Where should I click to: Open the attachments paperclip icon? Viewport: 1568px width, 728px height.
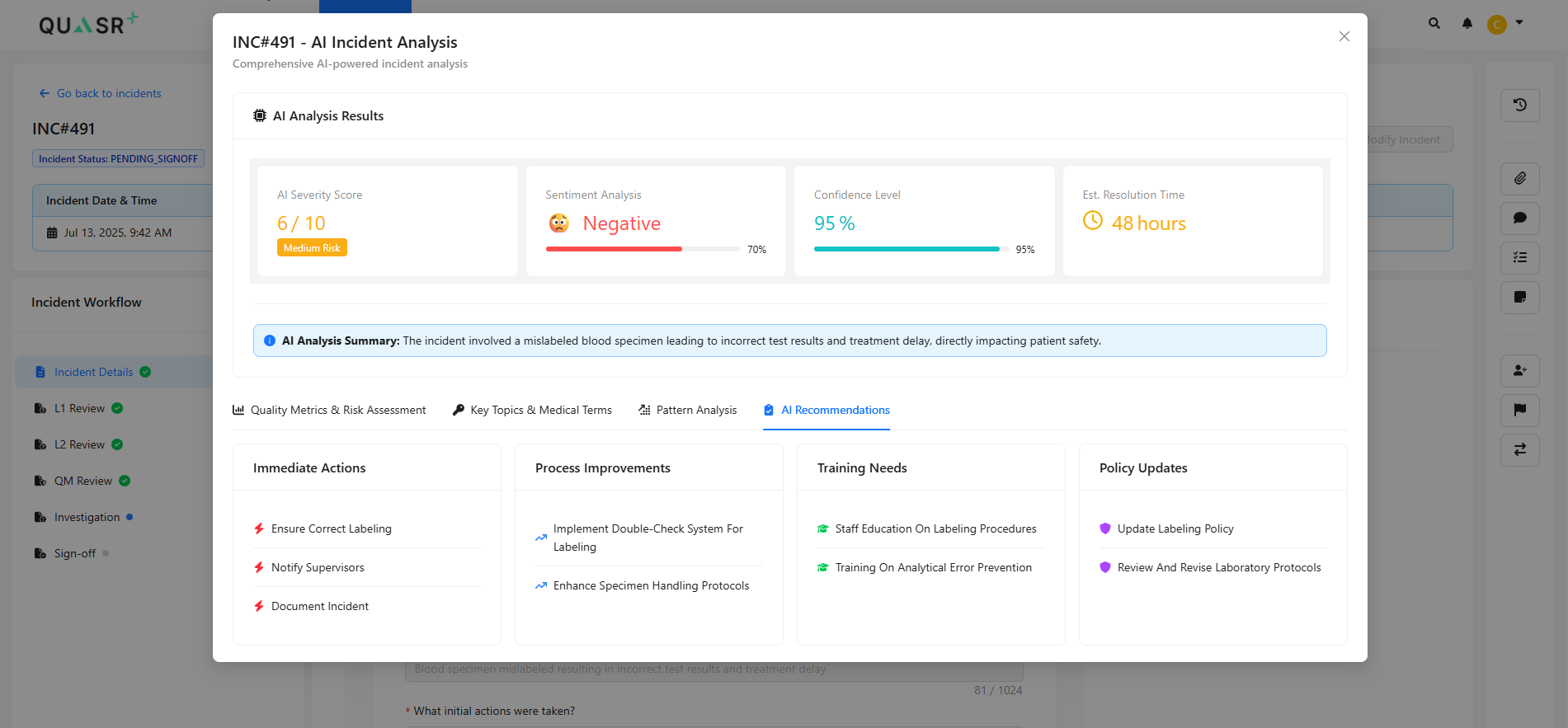pyautogui.click(x=1519, y=178)
